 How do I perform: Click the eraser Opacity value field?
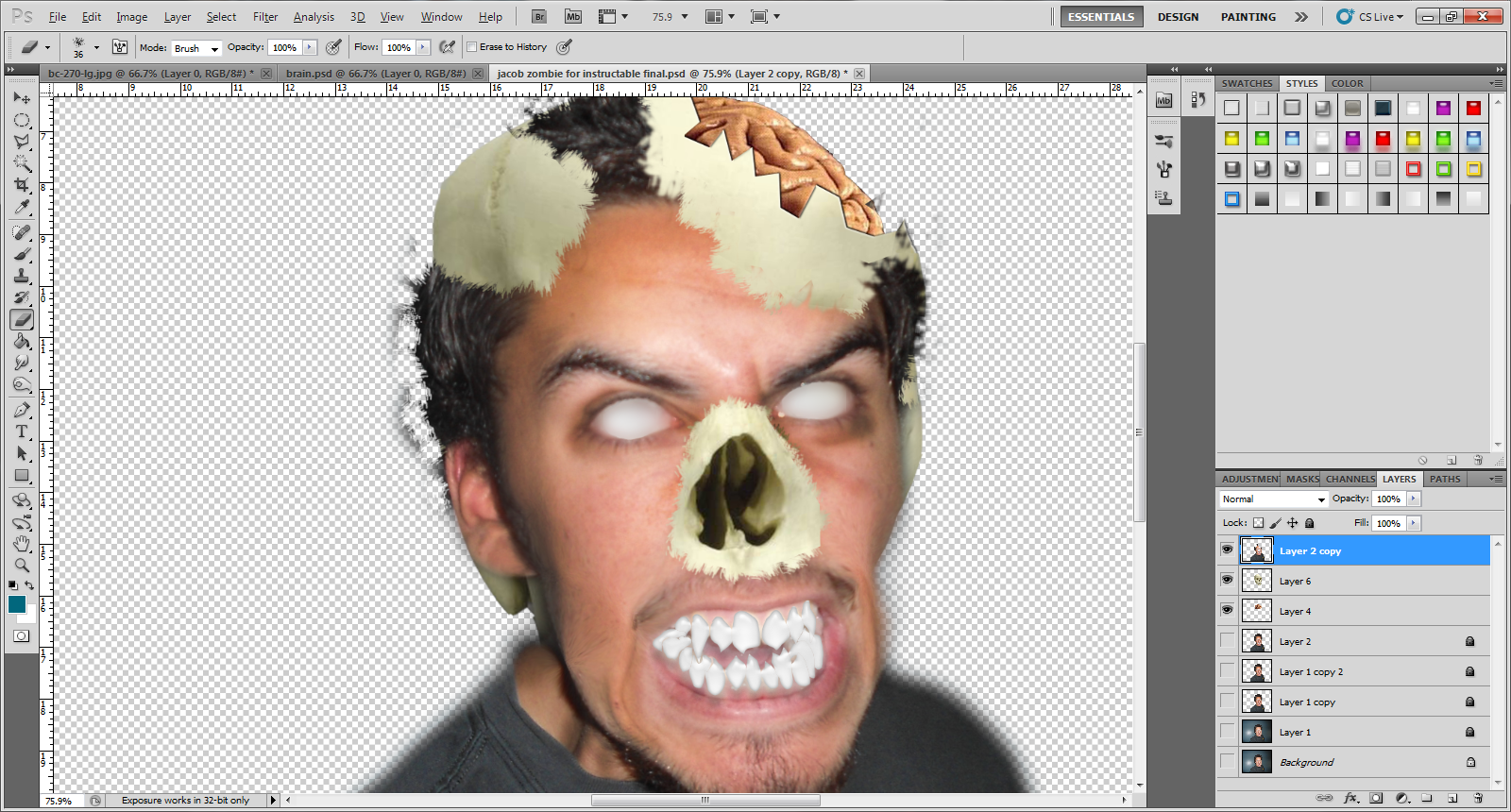pyautogui.click(x=284, y=47)
